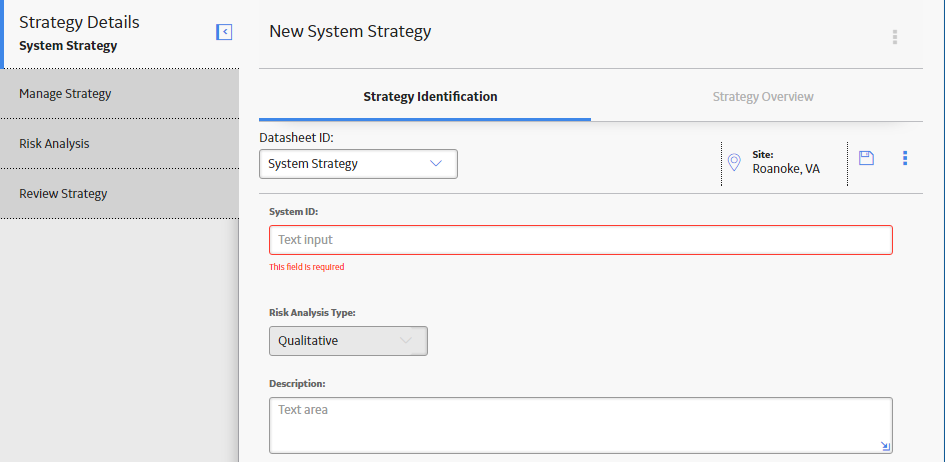
Task: Focus the Description text area
Action: (x=580, y=425)
